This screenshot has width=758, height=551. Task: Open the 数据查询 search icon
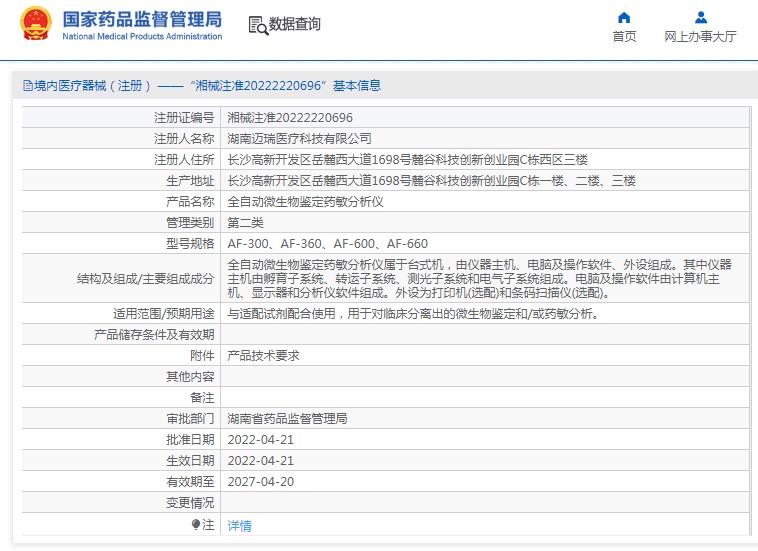(258, 25)
